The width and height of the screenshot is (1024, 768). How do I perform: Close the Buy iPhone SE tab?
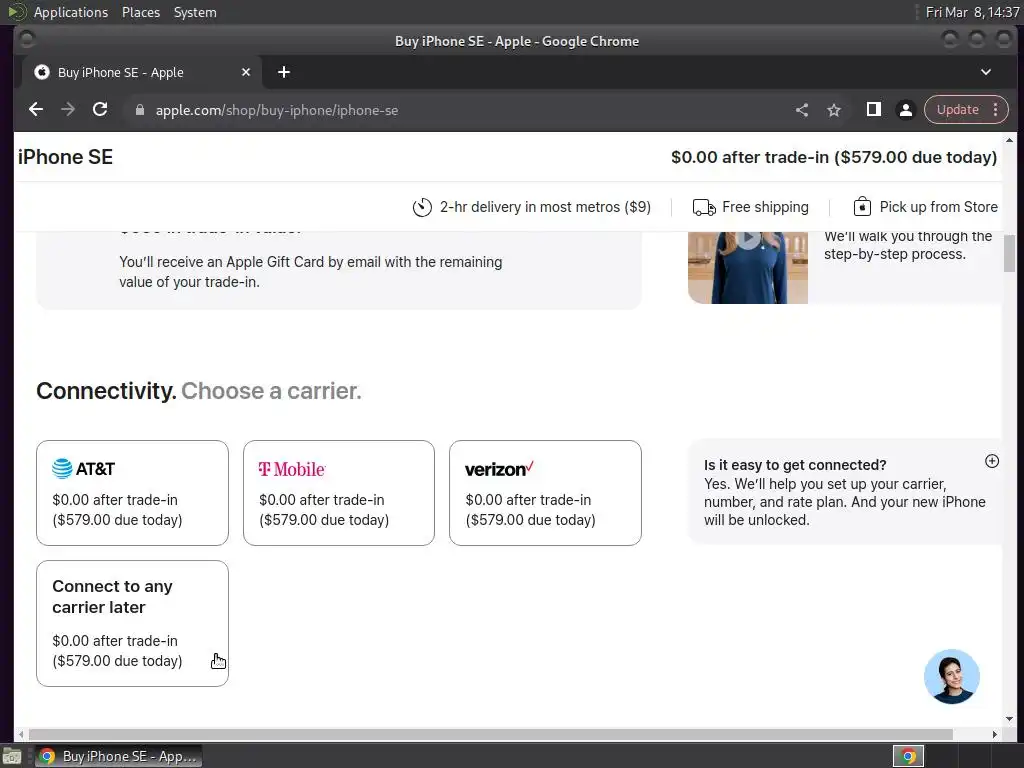pyautogui.click(x=246, y=72)
